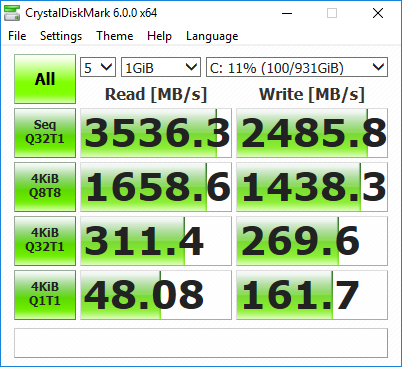Start the 4KiB Q32T1 test
This screenshot has width=402, height=367.
pos(45,241)
